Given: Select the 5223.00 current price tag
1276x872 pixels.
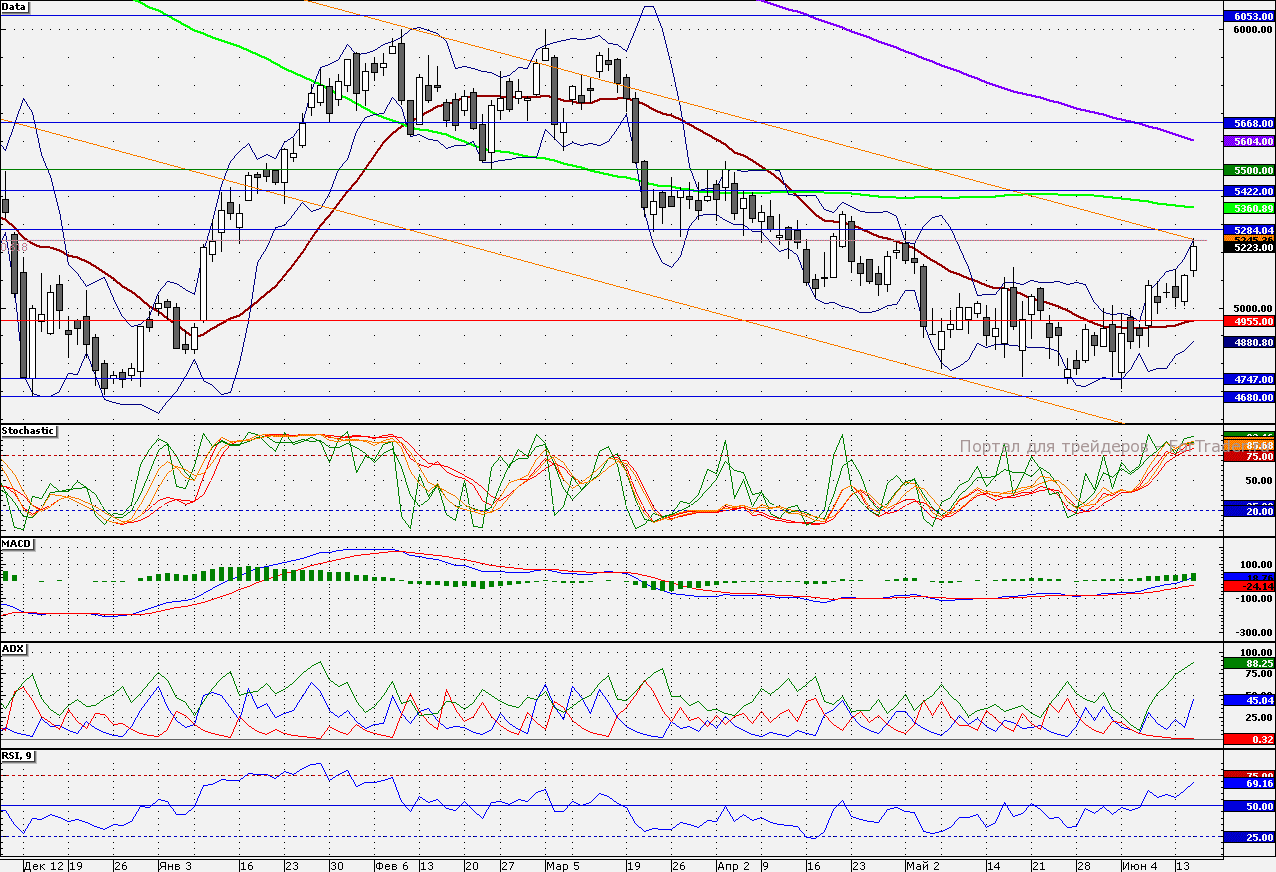Looking at the screenshot, I should [x=1250, y=247].
